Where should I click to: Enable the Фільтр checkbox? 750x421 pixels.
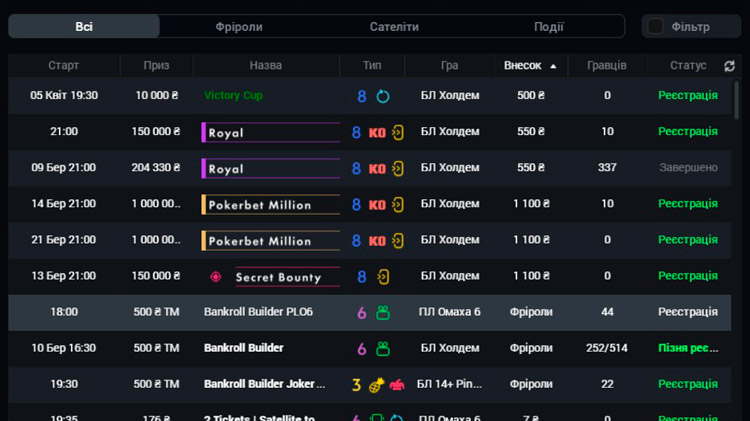pos(656,26)
